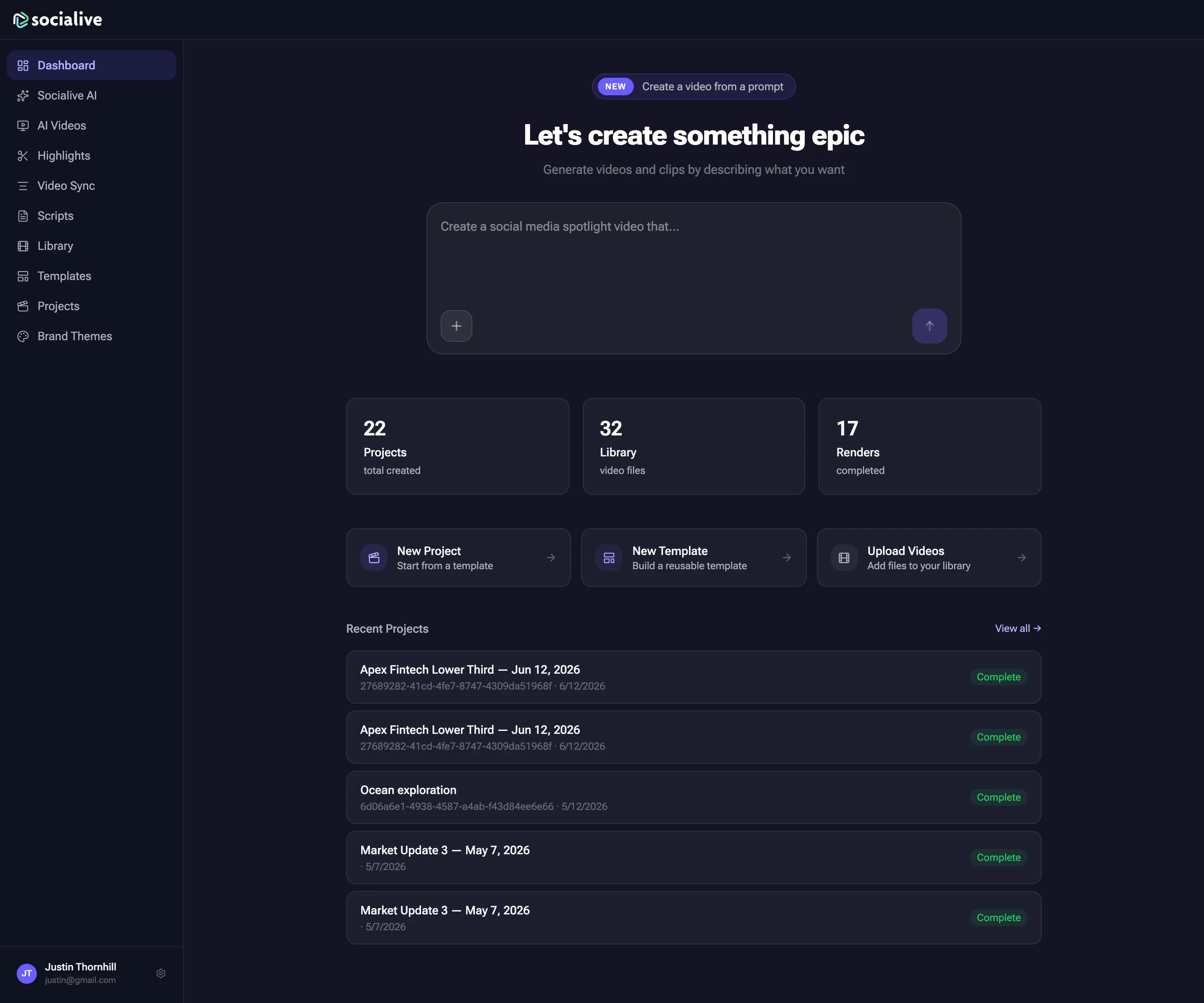Click Complete badge on Ocean exploration row
Screen dimensions: 1204x1003
coord(998,797)
